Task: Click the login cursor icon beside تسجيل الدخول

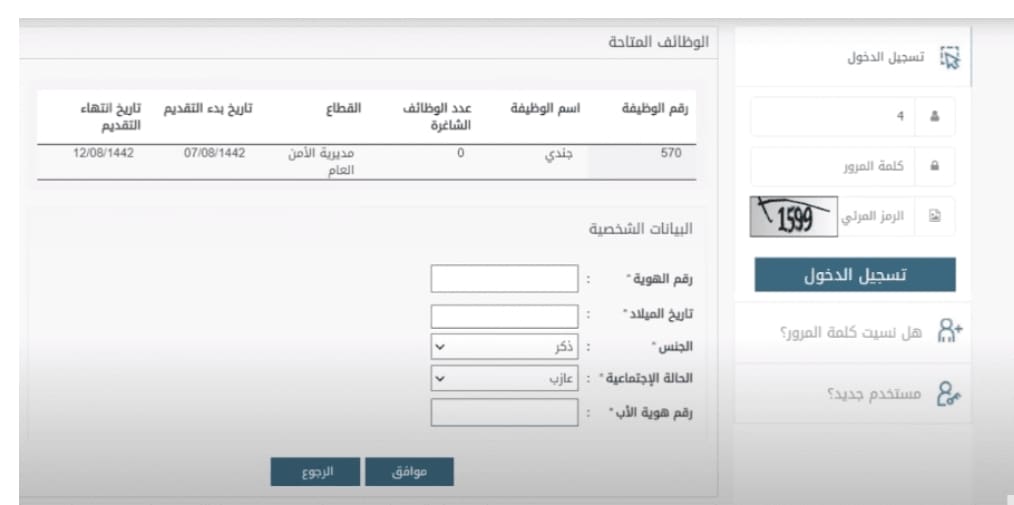Action: [950, 58]
